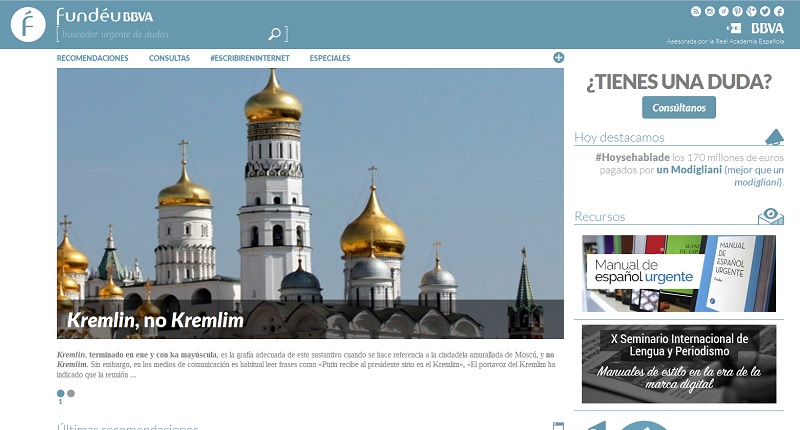Click the round Fundéu logo

click(x=28, y=24)
